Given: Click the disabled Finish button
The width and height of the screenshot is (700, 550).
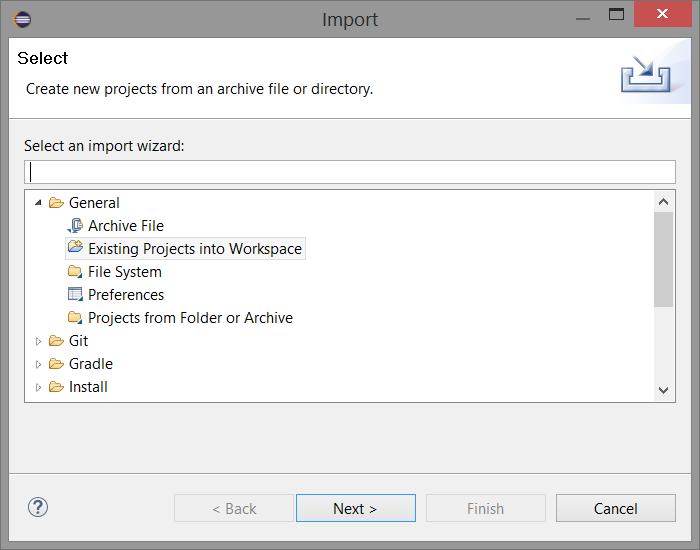Looking at the screenshot, I should (x=486, y=508).
